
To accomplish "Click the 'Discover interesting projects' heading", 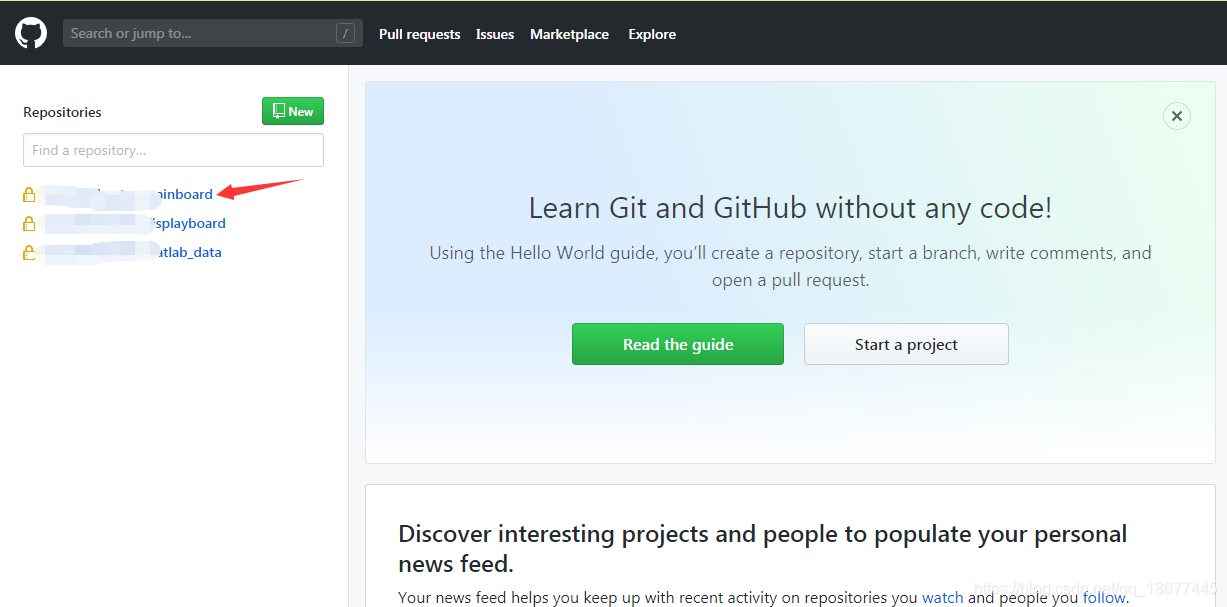I will [762, 548].
